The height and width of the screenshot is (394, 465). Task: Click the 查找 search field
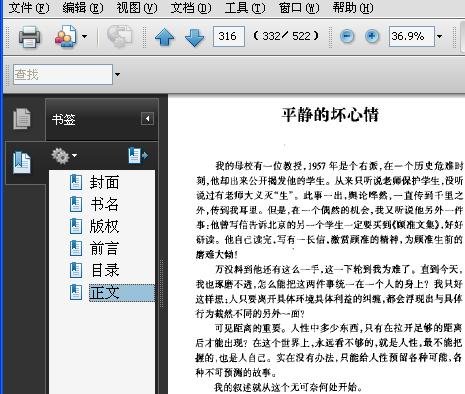click(63, 74)
